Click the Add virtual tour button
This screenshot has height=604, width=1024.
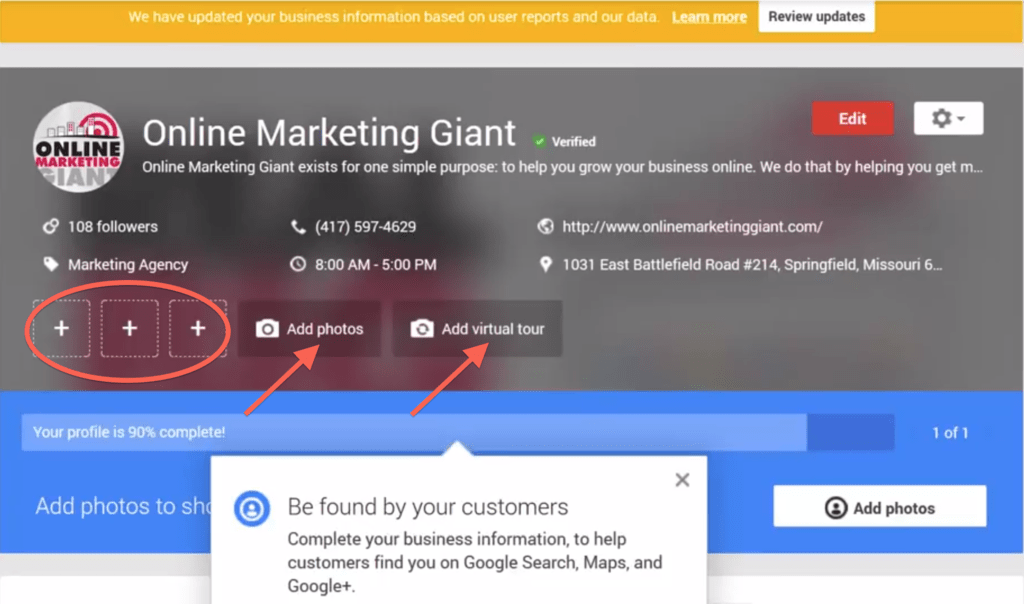click(477, 328)
